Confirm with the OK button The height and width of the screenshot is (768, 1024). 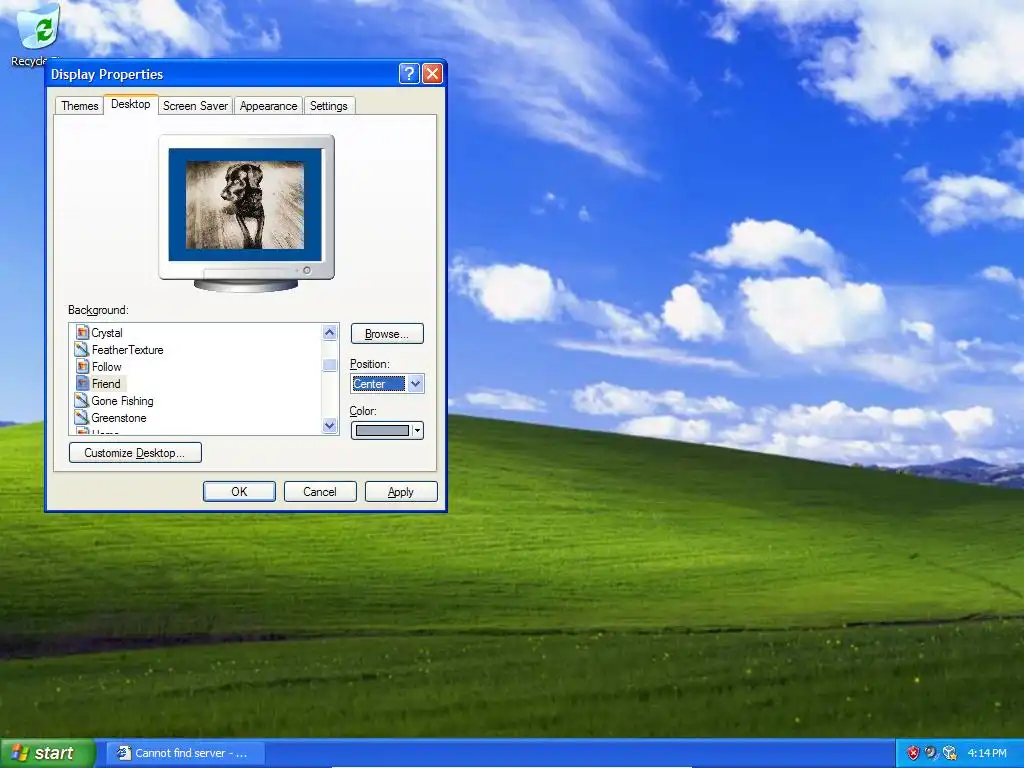pos(239,492)
